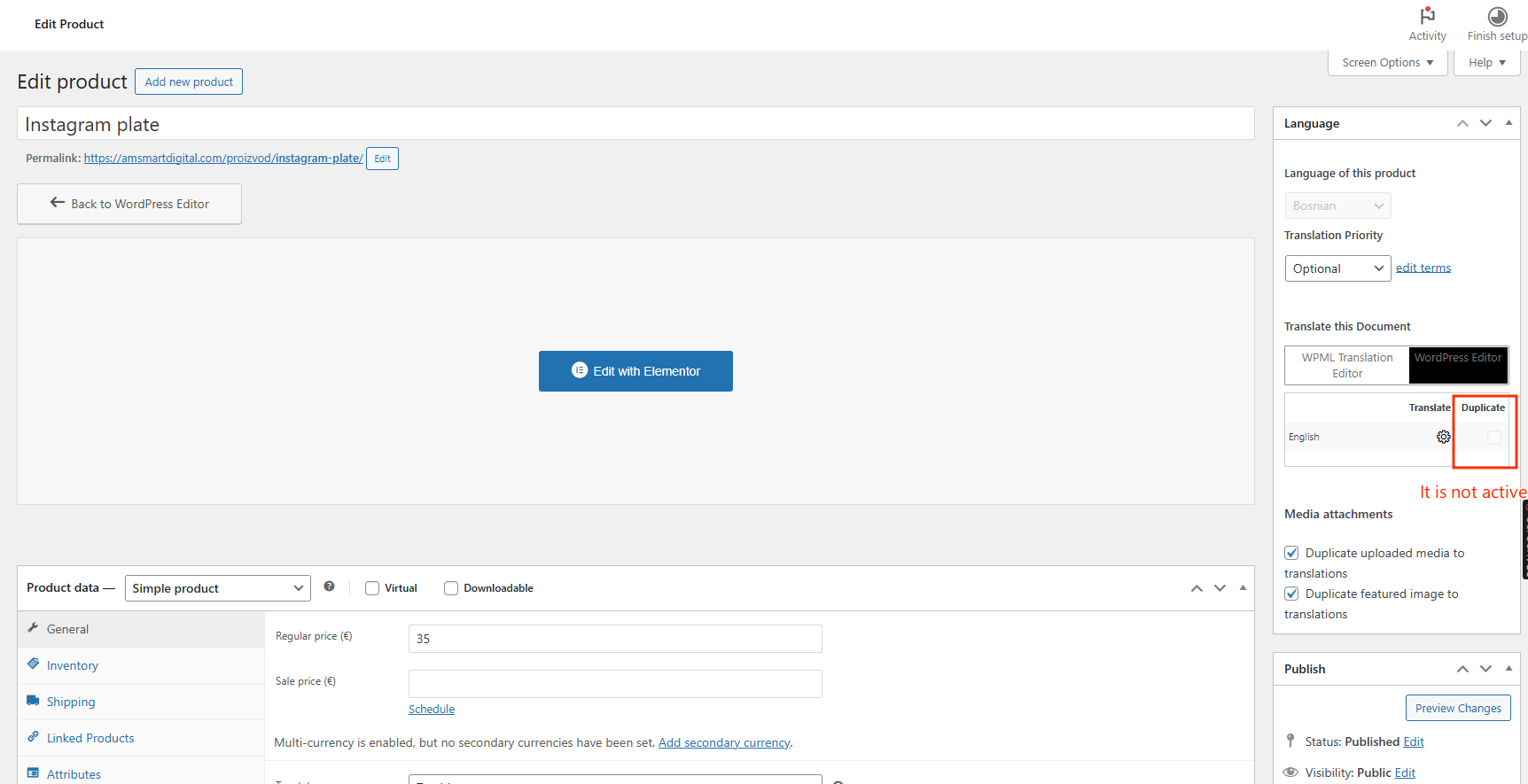Screen dimensions: 1528x784
Task: Open the Linked Products tab
Action: [x=141, y=738]
